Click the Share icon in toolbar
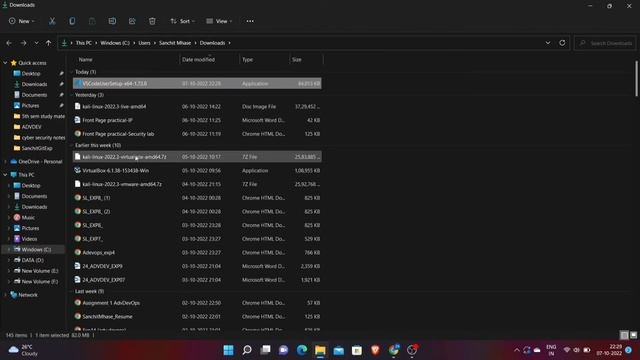Screen dimensions: 640x360 [132, 21]
